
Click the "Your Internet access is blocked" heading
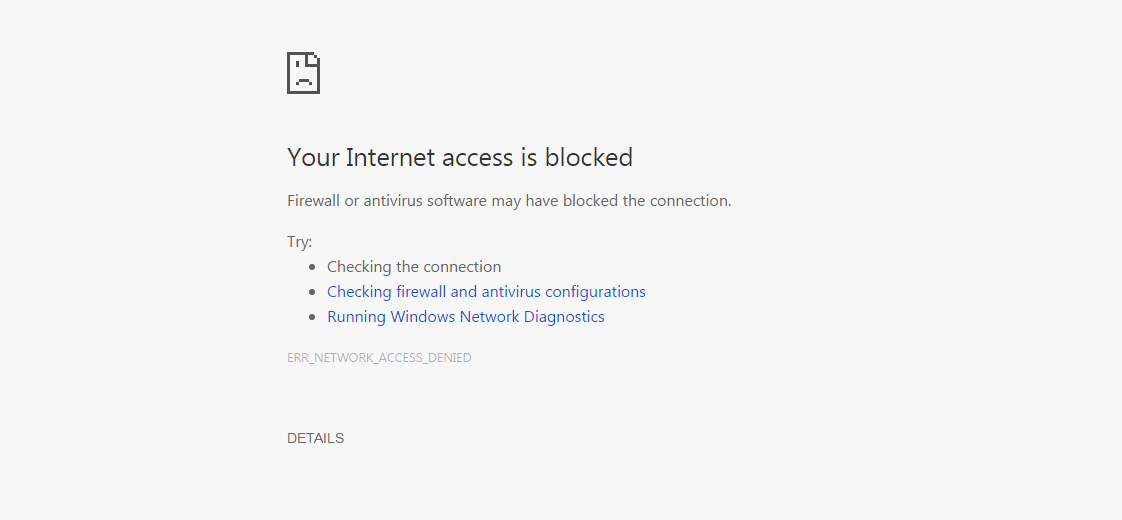[x=460, y=158]
